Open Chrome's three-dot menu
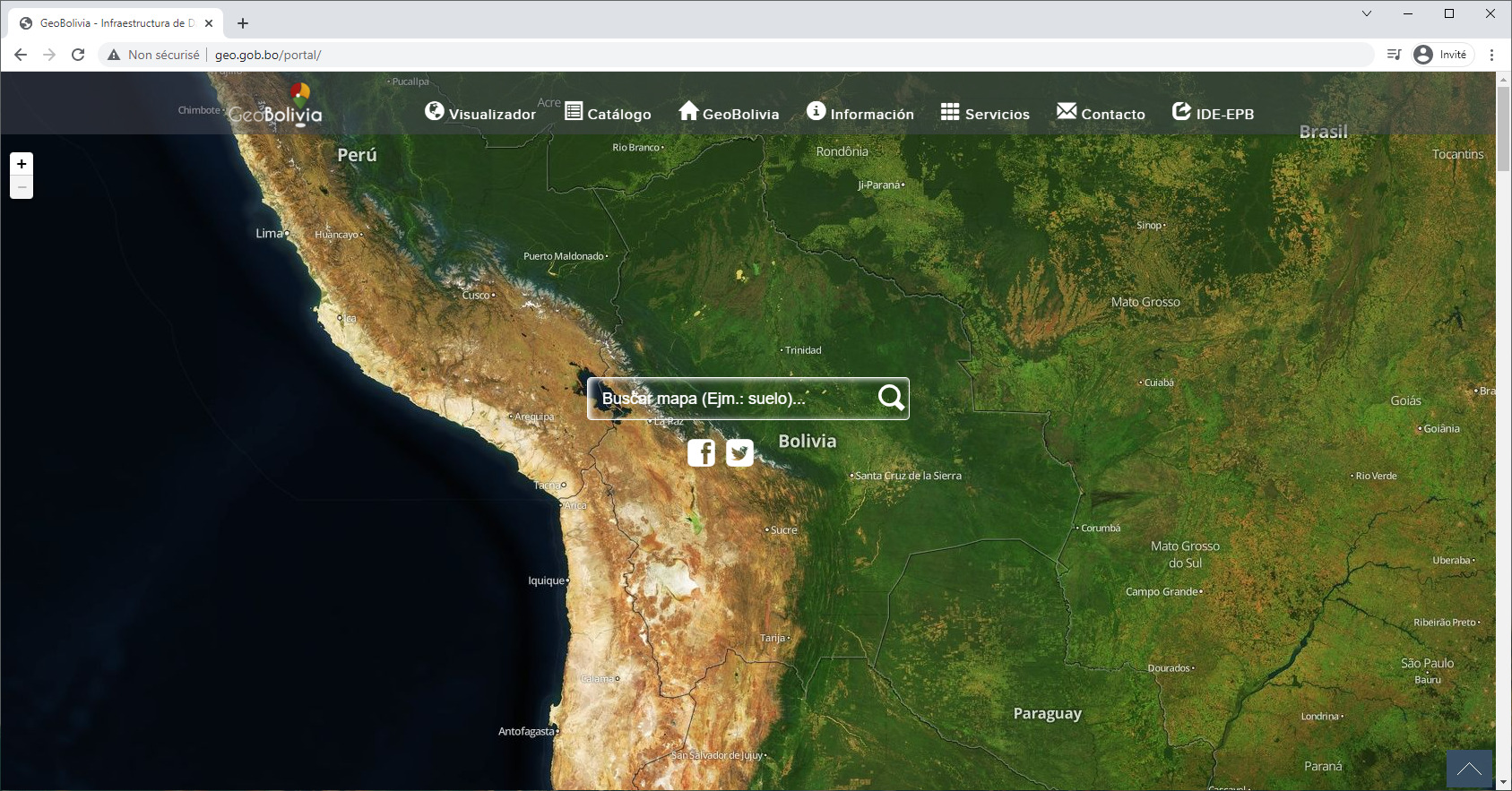Screen dimensions: 1512x791 point(1491,55)
